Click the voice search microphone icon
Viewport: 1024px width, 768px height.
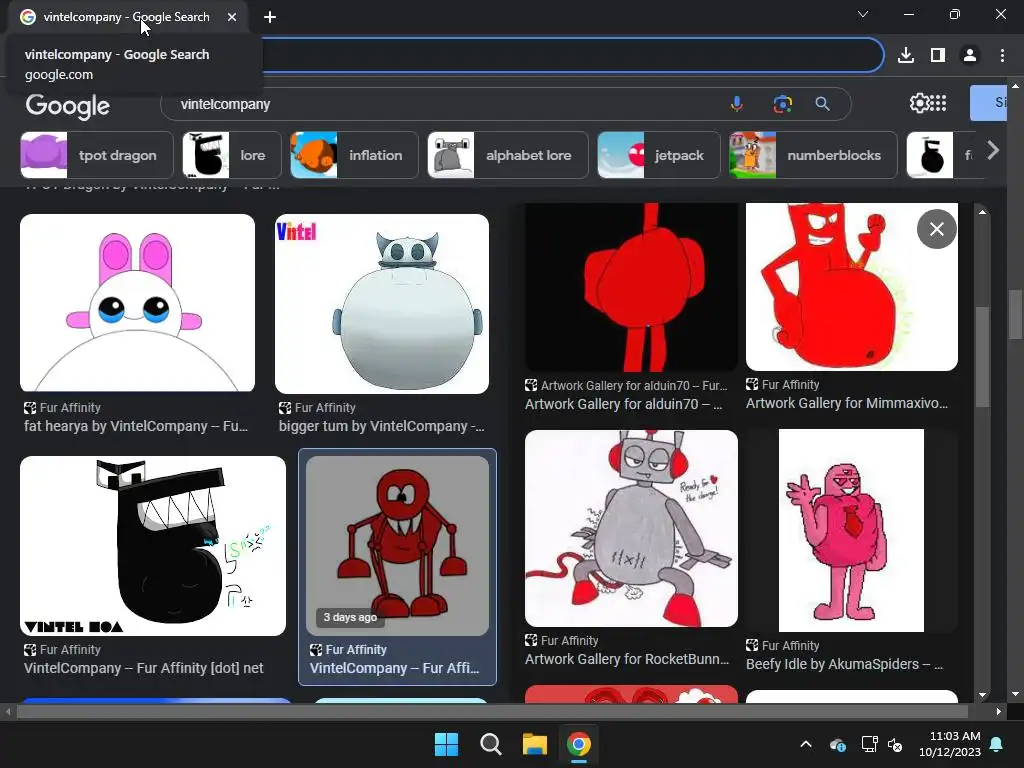737,104
